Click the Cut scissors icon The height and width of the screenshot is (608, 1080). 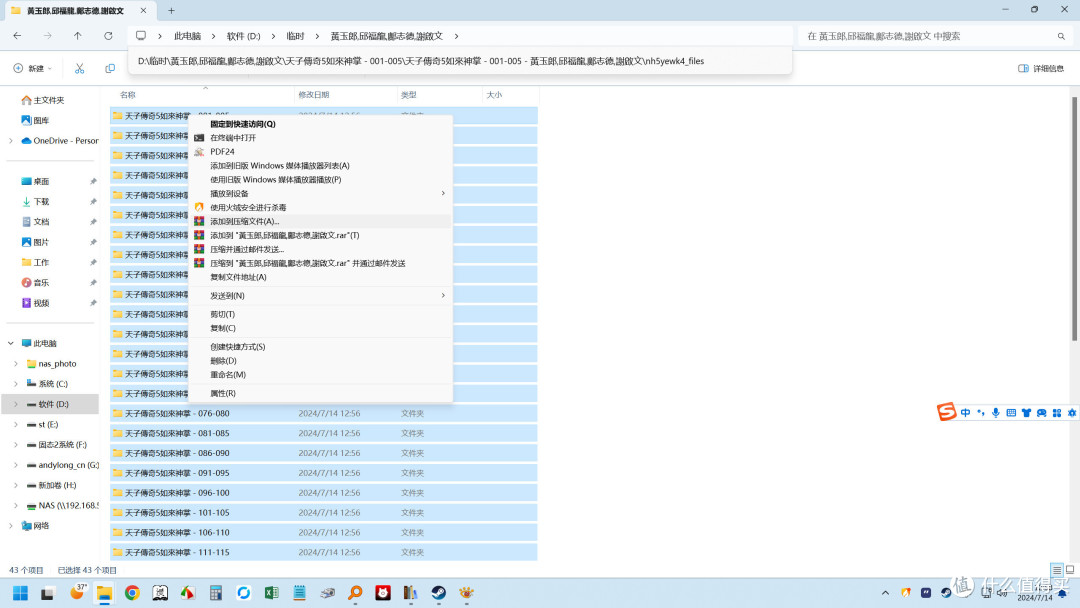[x=80, y=68]
